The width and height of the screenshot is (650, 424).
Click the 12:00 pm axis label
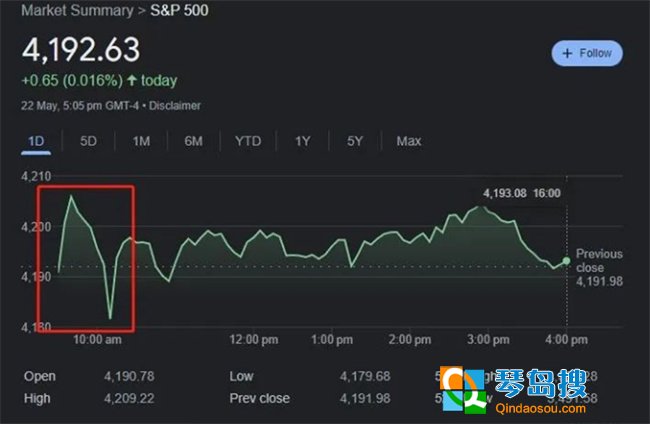coord(254,340)
